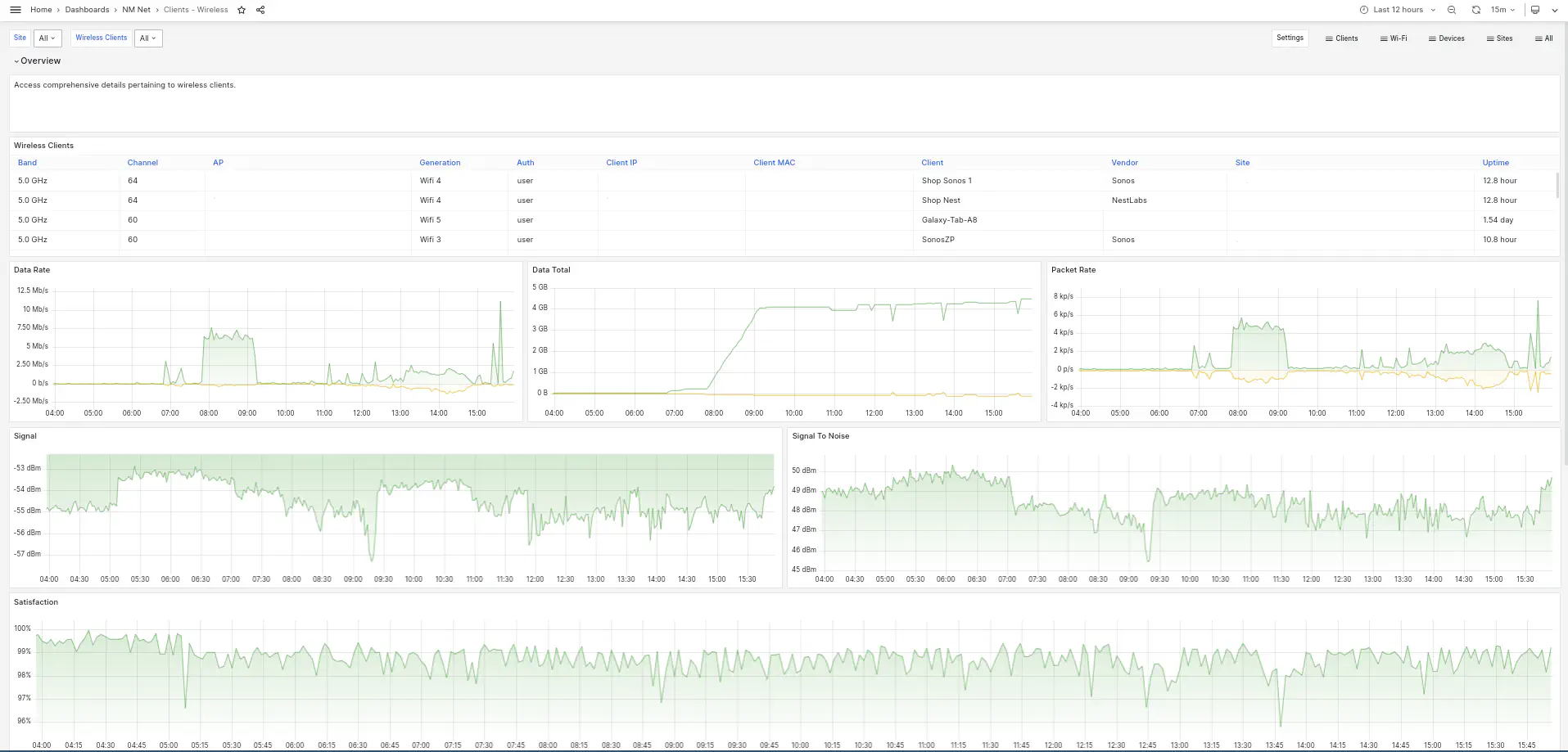Open the Wireless Clients All dropdown
Image resolution: width=1568 pixels, height=752 pixels.
148,38
